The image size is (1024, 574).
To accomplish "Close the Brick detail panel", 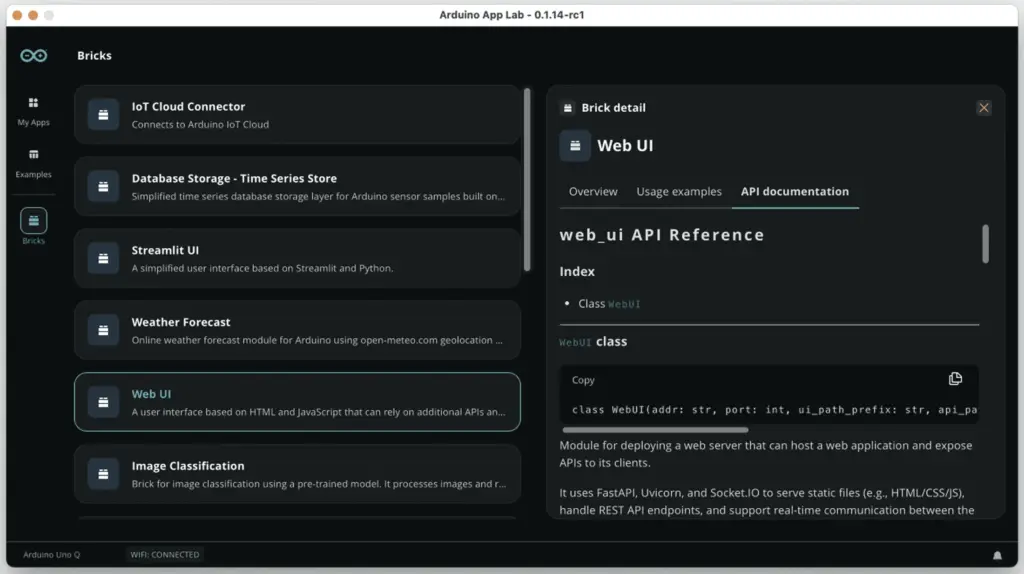I will tap(984, 108).
